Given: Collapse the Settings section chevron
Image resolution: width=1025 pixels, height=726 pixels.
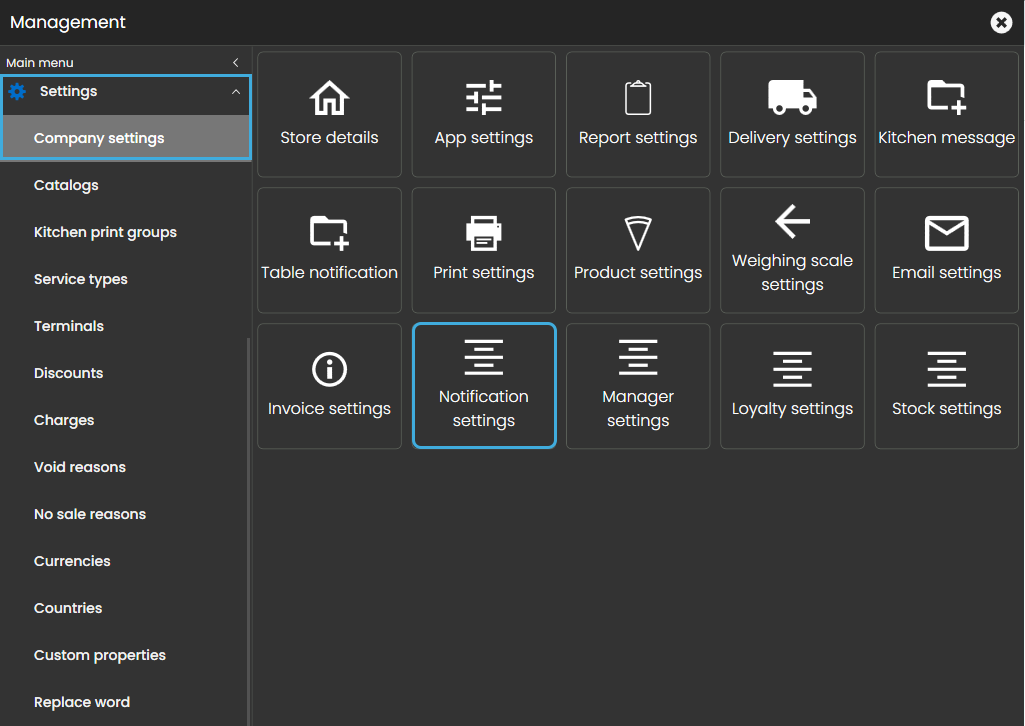Looking at the screenshot, I should tap(236, 92).
